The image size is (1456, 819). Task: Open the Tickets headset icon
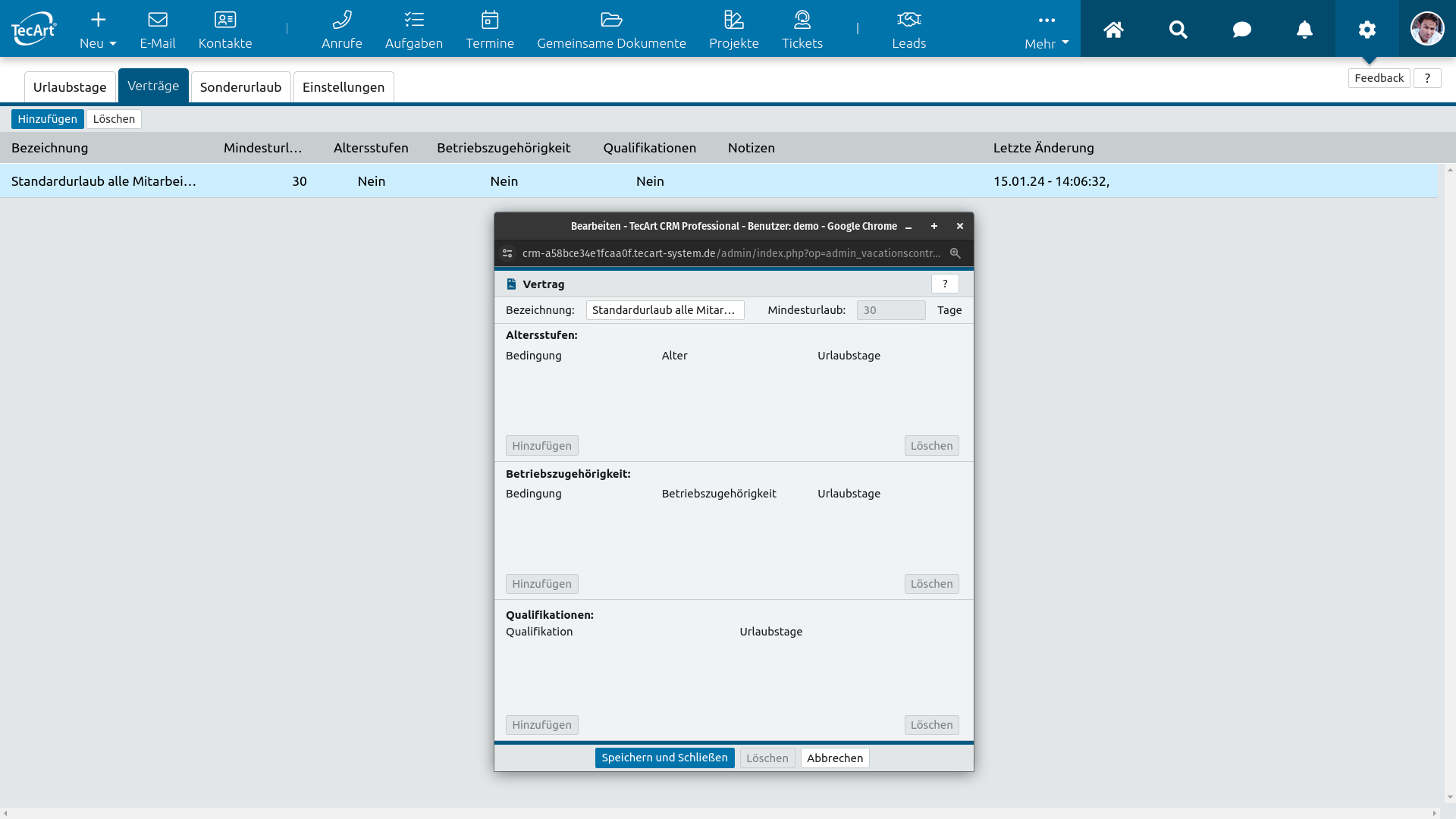coord(802,20)
